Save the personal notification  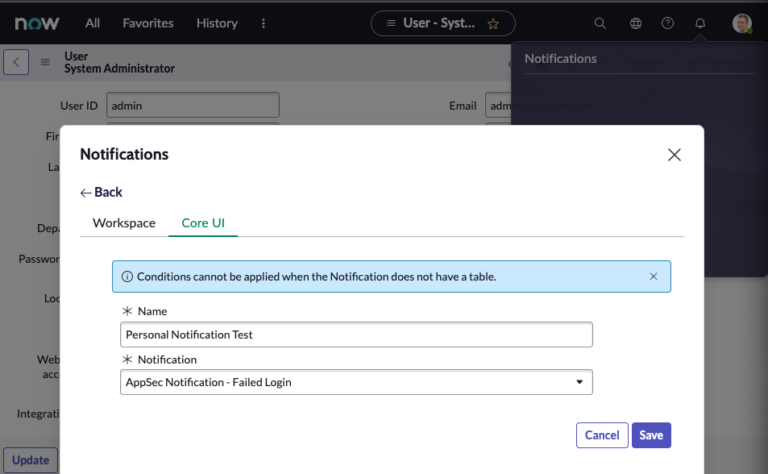(x=651, y=435)
